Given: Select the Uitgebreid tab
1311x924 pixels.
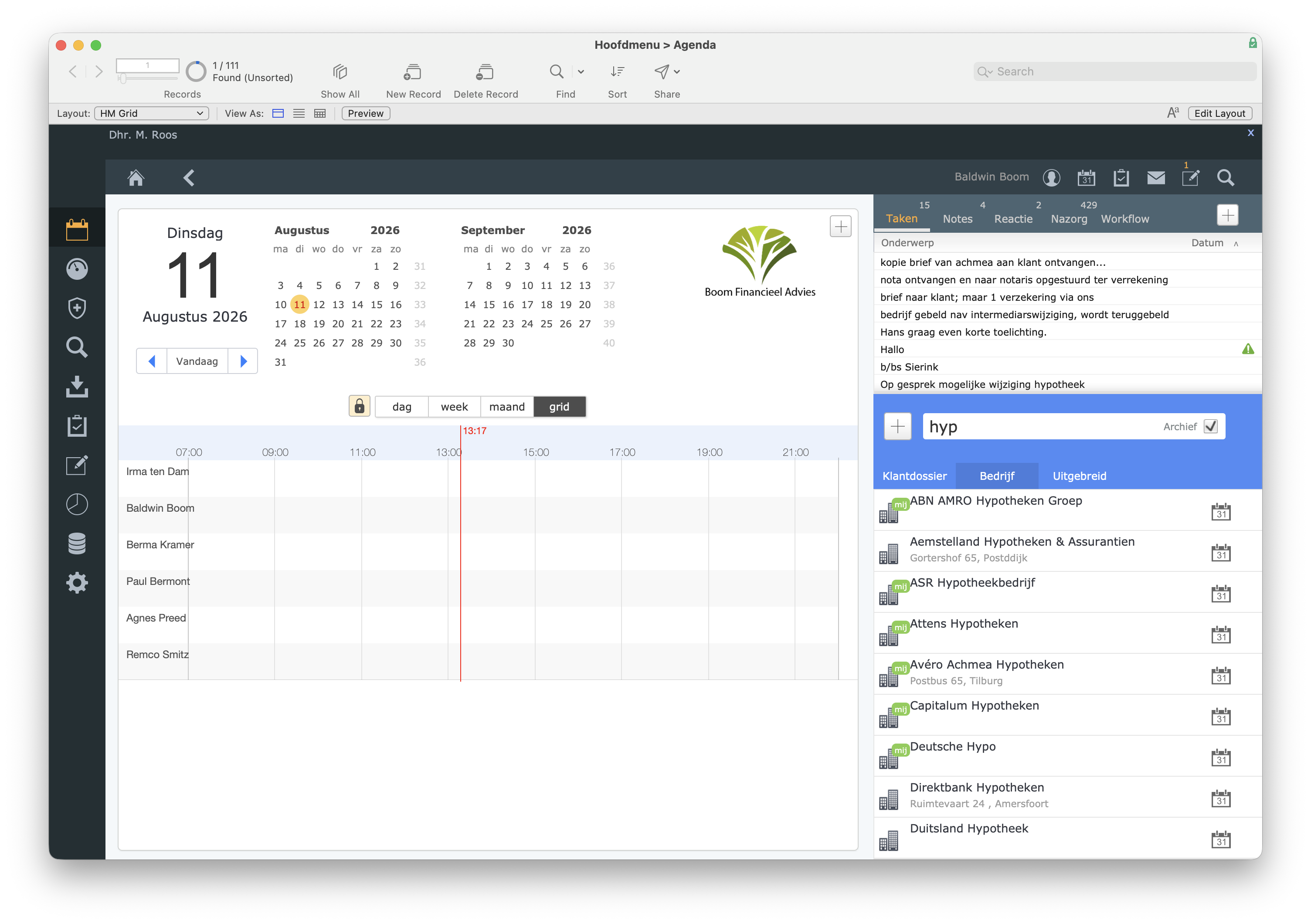Looking at the screenshot, I should [x=1079, y=476].
